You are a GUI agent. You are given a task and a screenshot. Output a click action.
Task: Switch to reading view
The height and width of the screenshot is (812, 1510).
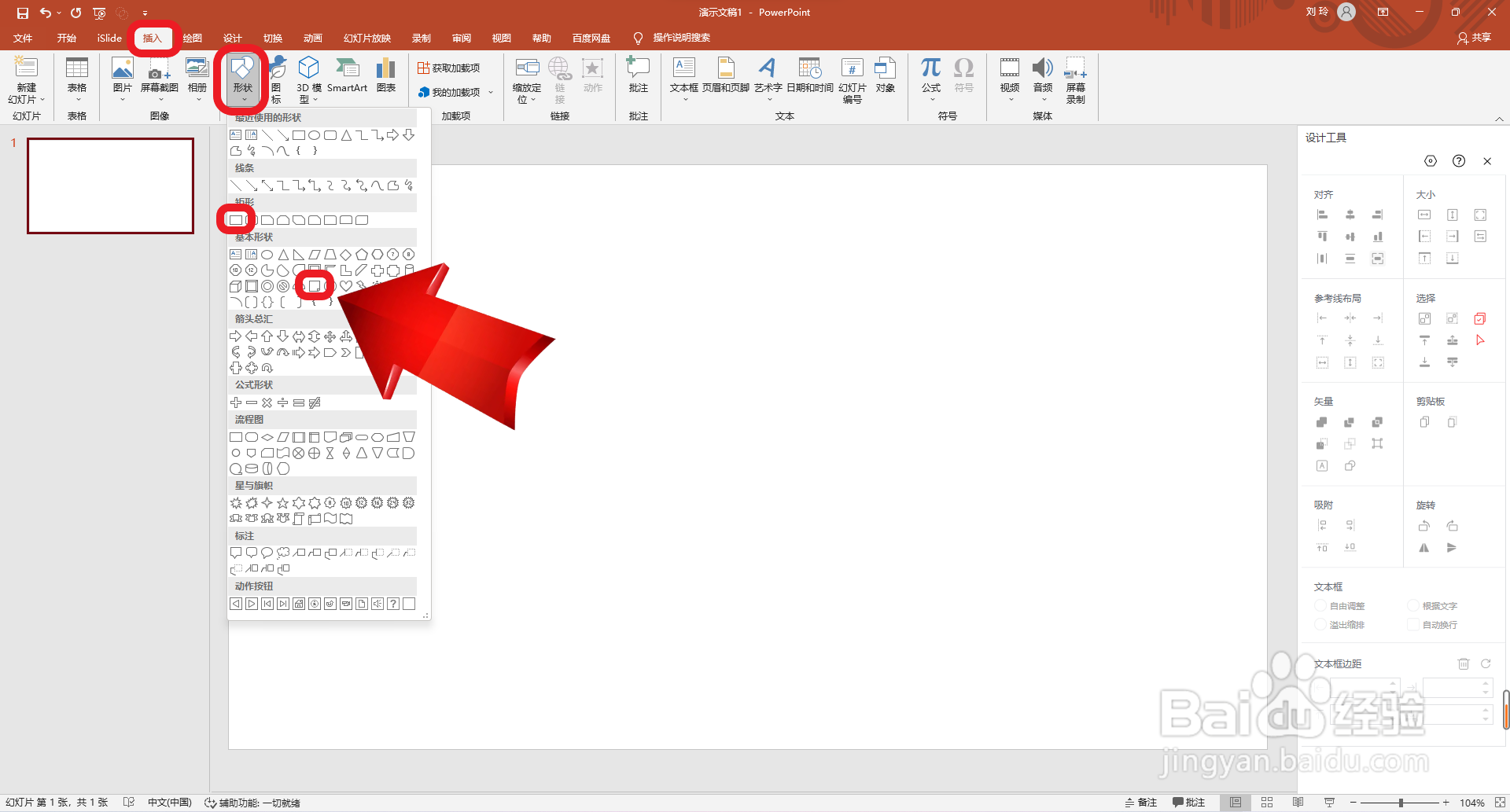pyautogui.click(x=1298, y=802)
